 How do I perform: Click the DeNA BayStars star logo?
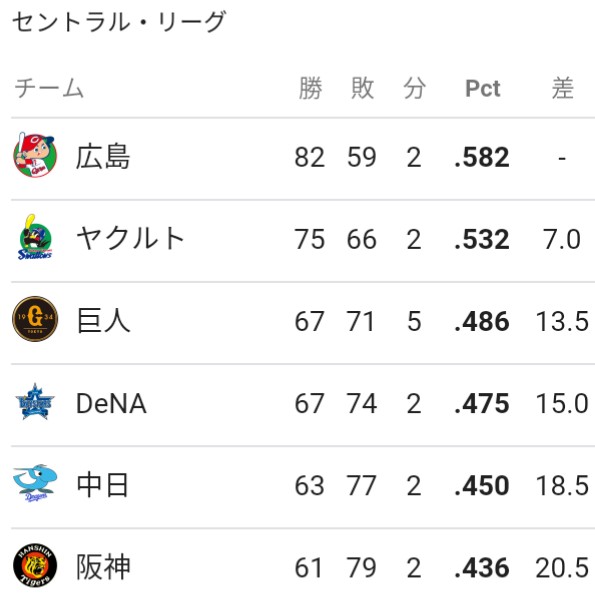point(35,401)
